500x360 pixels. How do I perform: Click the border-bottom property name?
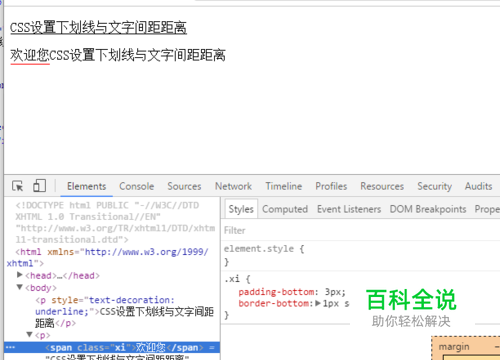click(273, 303)
